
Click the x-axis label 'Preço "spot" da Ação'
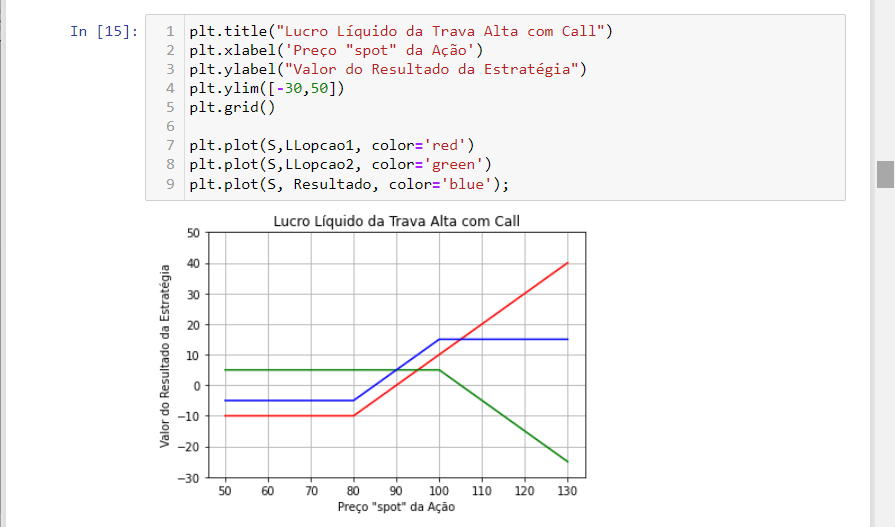[x=396, y=507]
